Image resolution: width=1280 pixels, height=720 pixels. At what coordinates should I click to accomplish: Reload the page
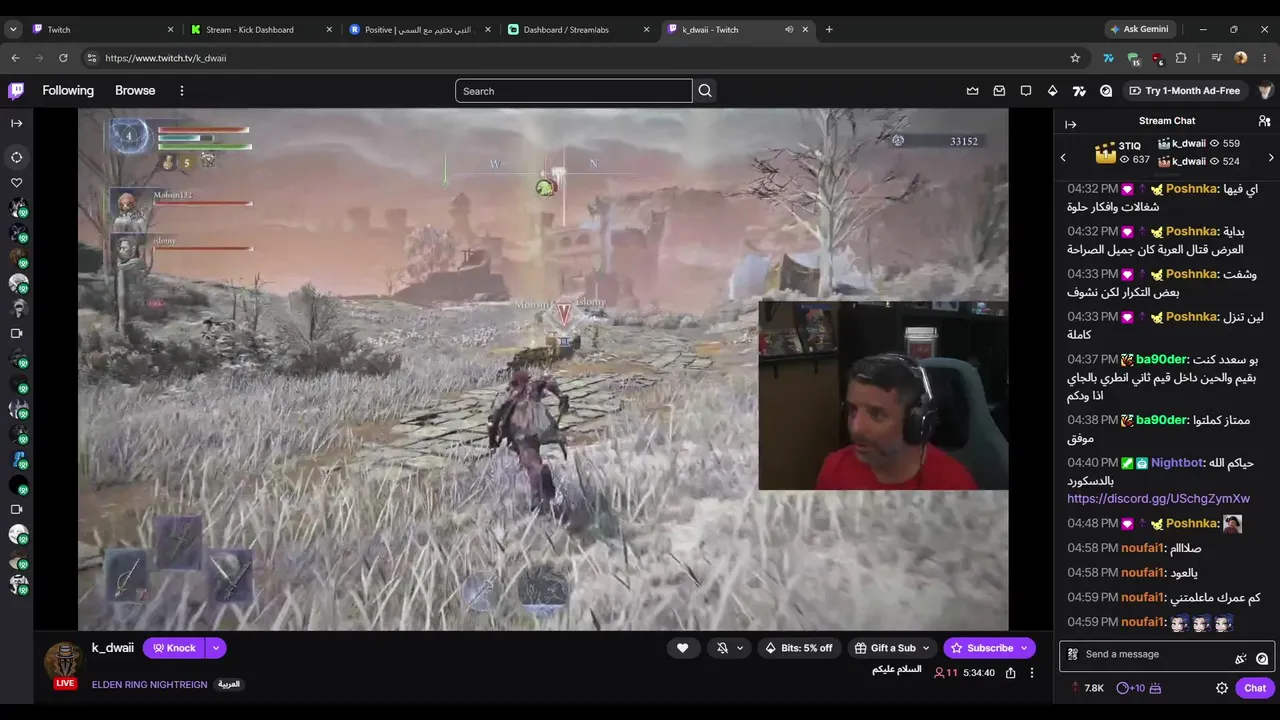click(63, 58)
